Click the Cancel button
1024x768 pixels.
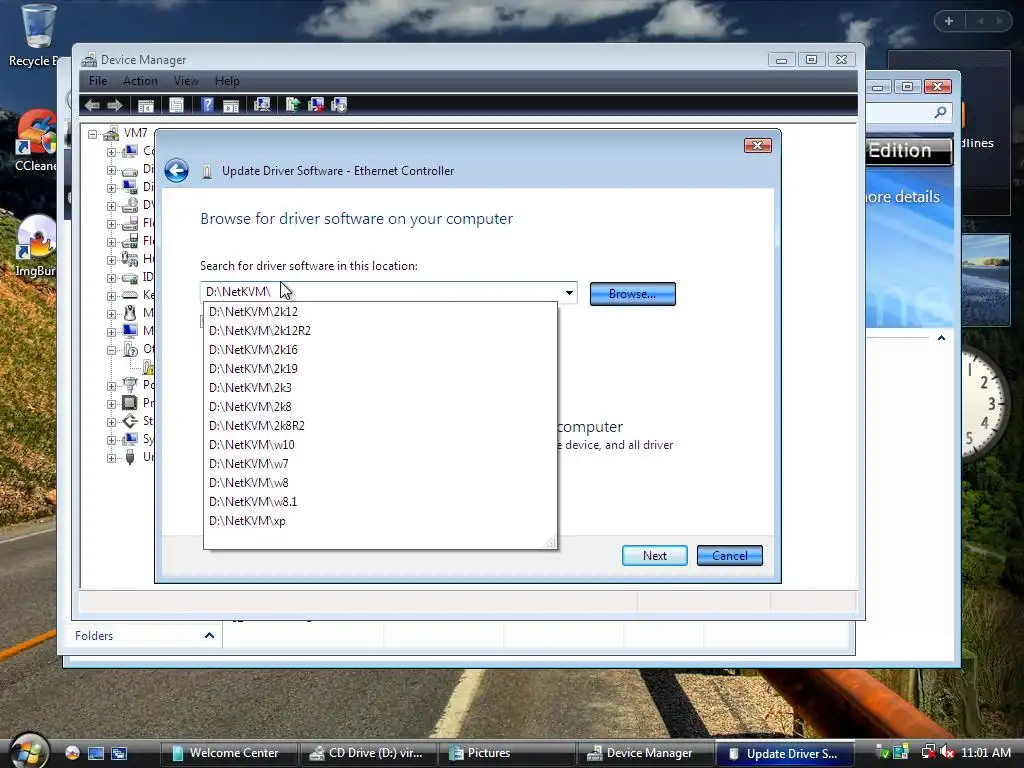click(x=729, y=556)
